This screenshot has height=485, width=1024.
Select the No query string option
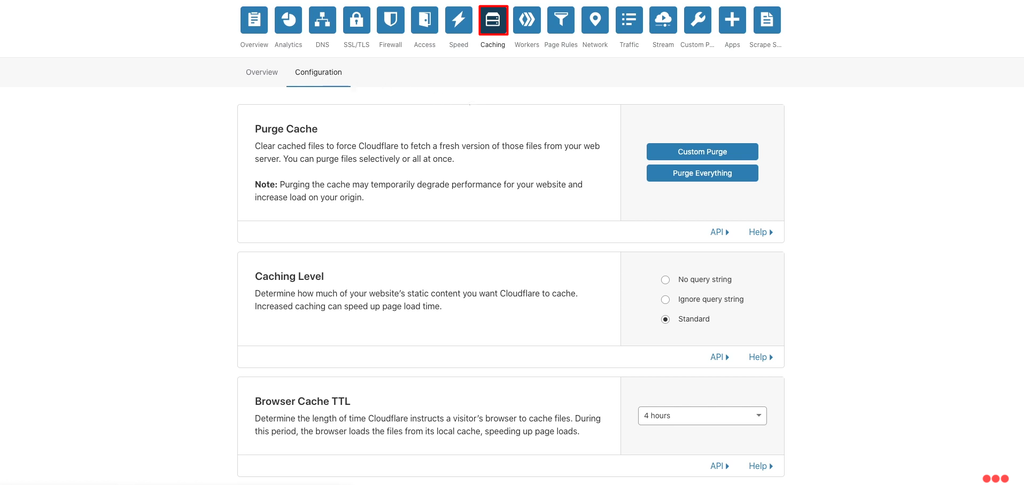tap(666, 280)
